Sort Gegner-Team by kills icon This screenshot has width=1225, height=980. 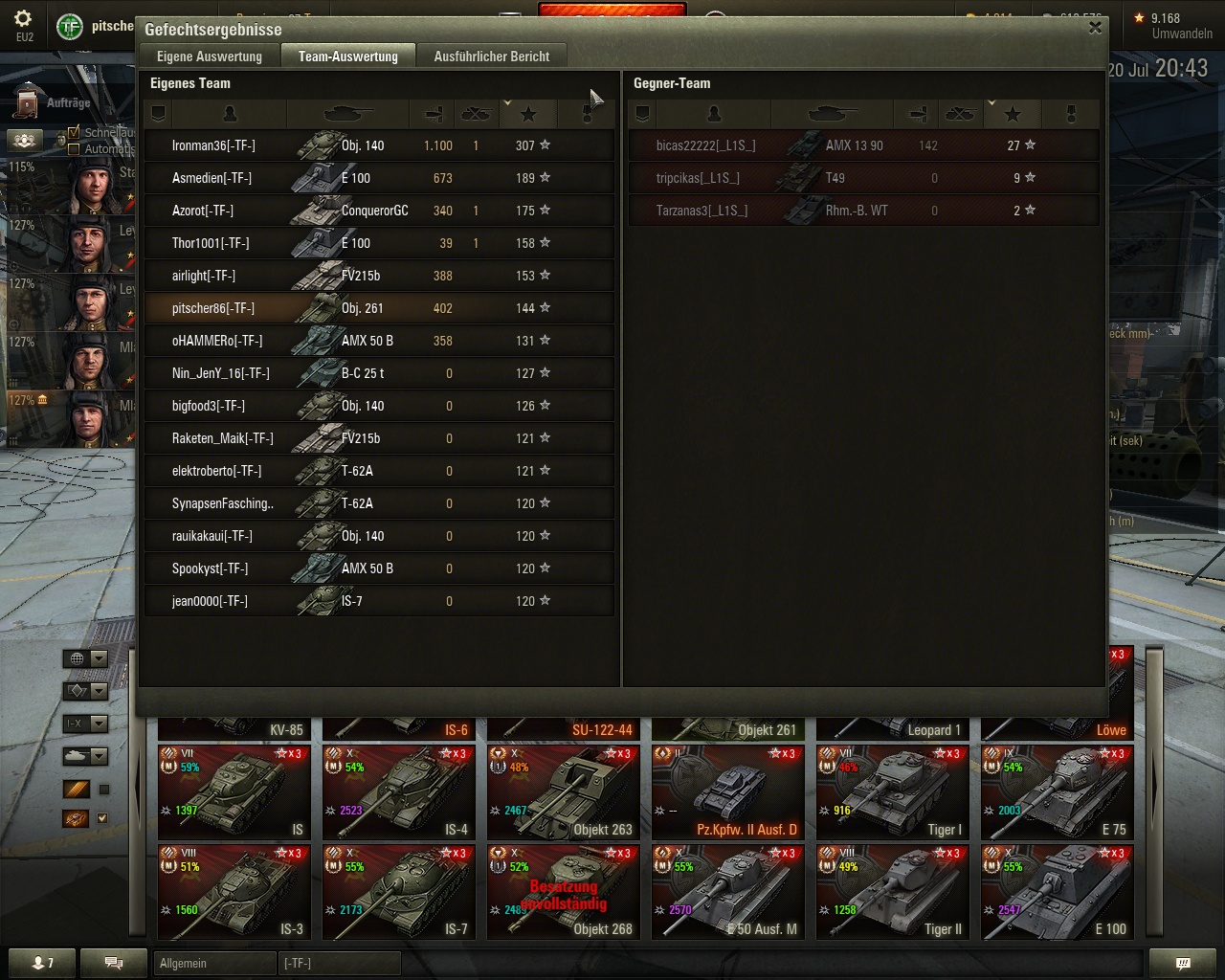coord(960,115)
